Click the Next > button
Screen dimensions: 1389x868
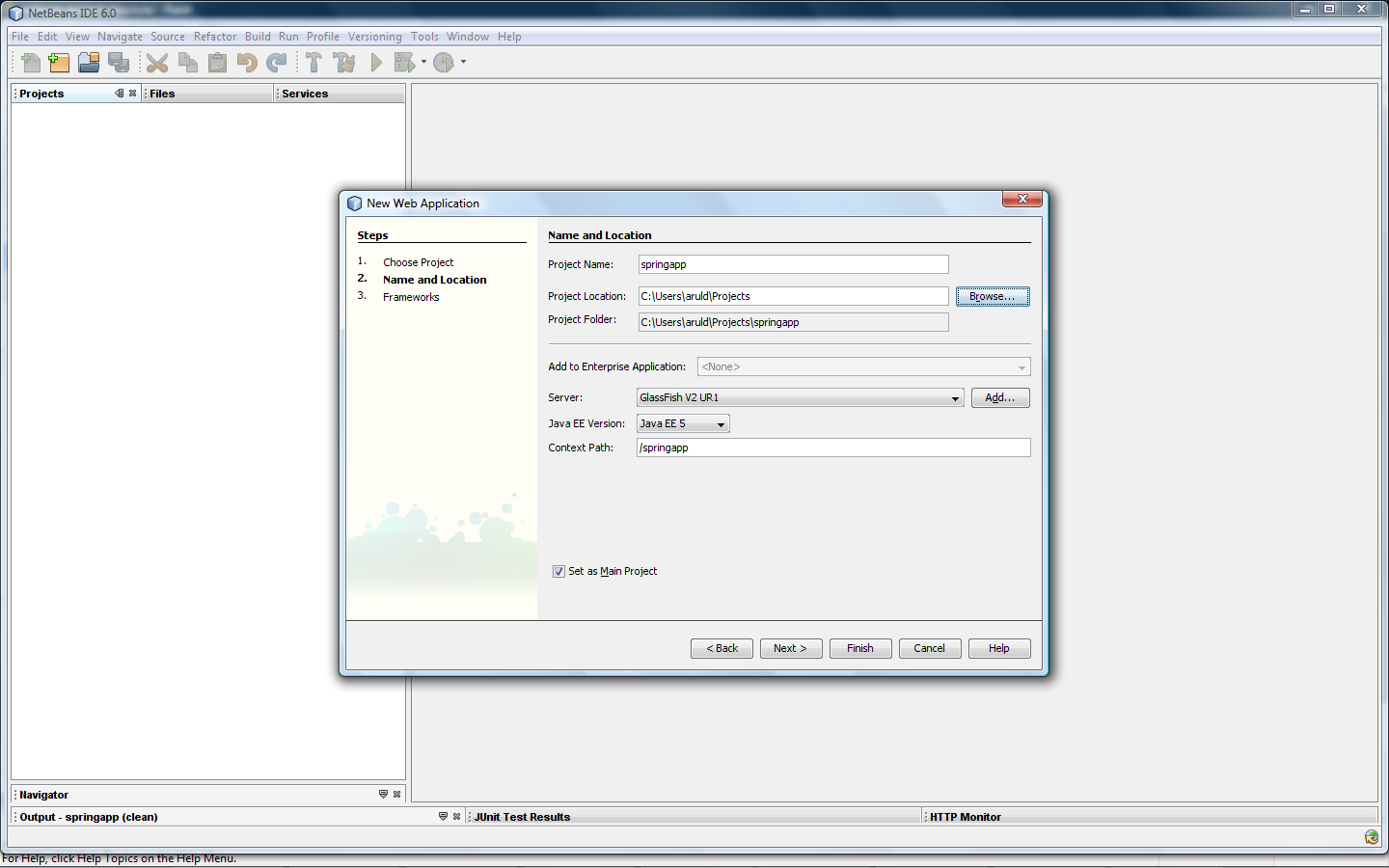pyautogui.click(x=790, y=648)
